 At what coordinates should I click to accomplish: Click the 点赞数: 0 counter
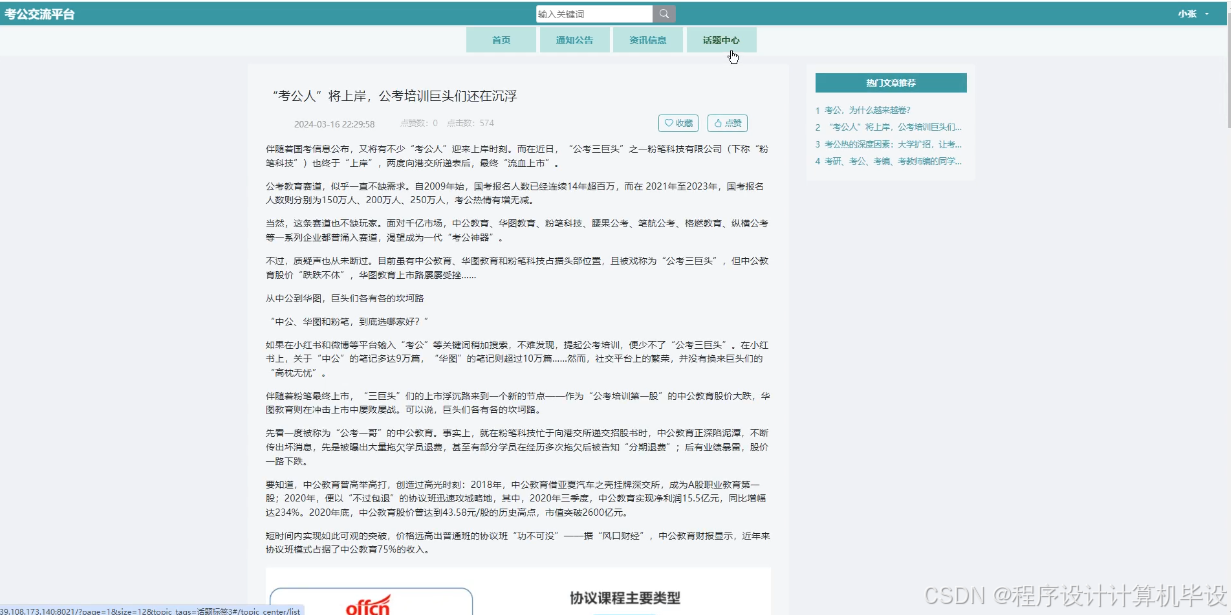click(x=419, y=124)
